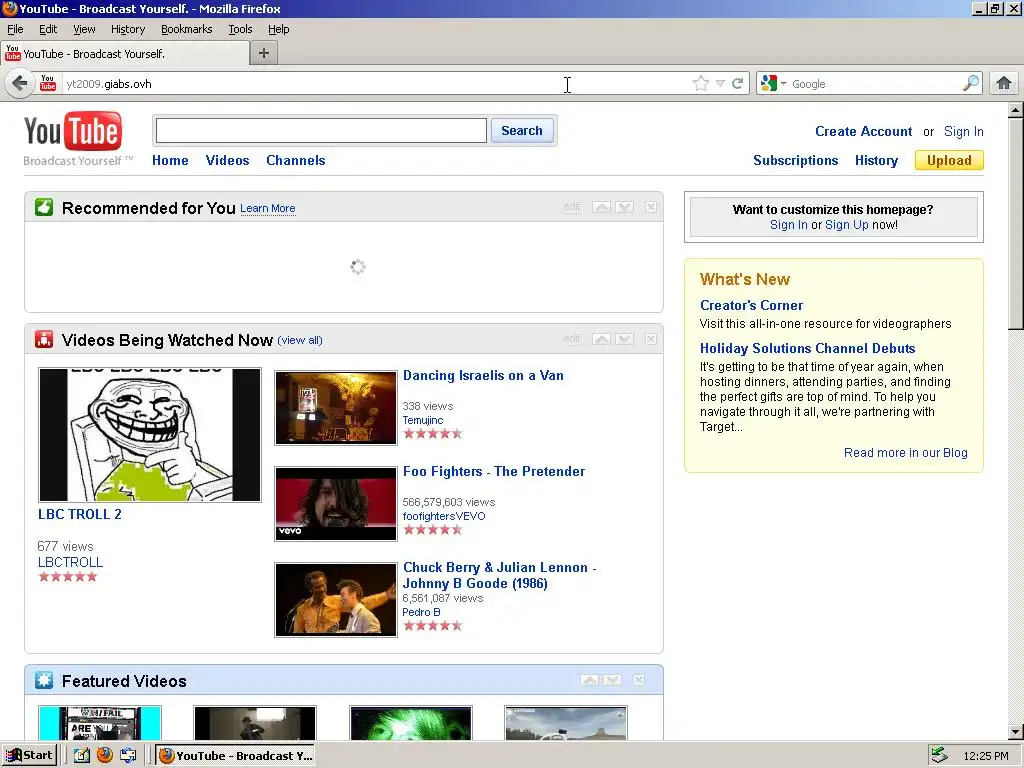1024x768 pixels.
Task: Click the show desktop quick launch icon
Action: tap(128, 755)
